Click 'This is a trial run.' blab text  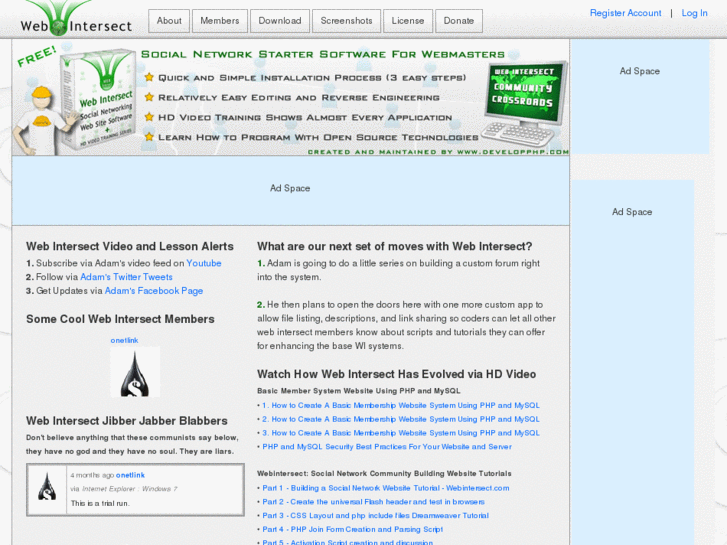pyautogui.click(x=100, y=503)
